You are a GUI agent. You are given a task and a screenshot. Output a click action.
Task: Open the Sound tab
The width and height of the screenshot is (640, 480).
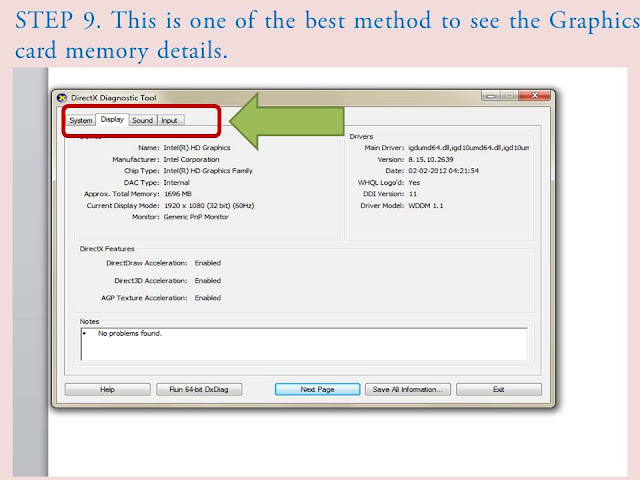[x=142, y=120]
